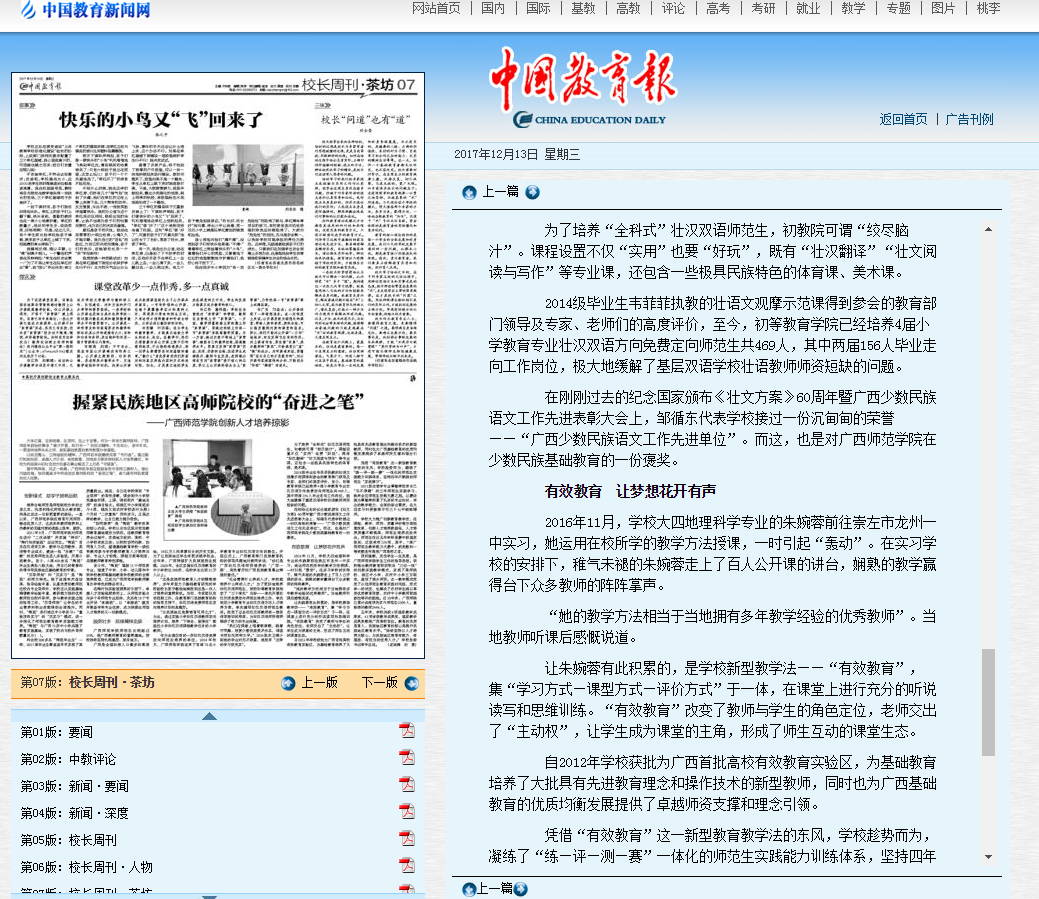Open 图片 in top navigation
The width and height of the screenshot is (1039, 899).
click(944, 9)
